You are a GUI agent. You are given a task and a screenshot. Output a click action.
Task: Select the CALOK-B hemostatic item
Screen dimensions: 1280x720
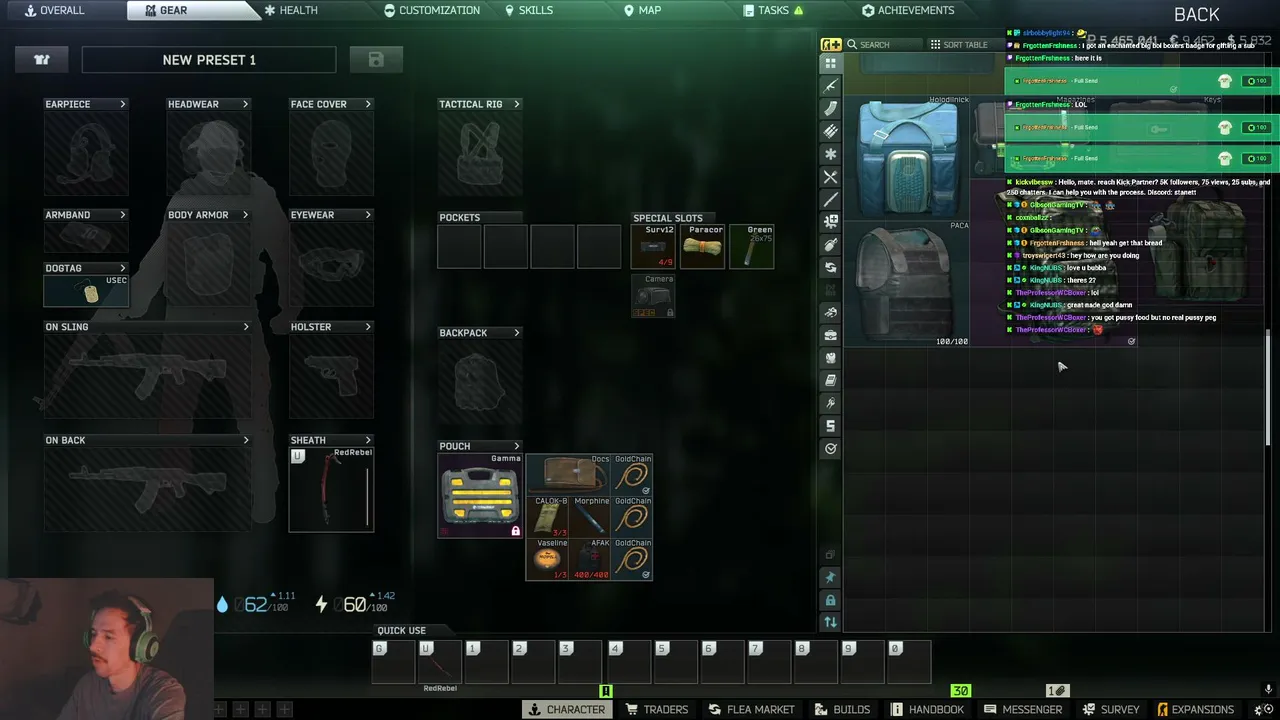(547, 517)
